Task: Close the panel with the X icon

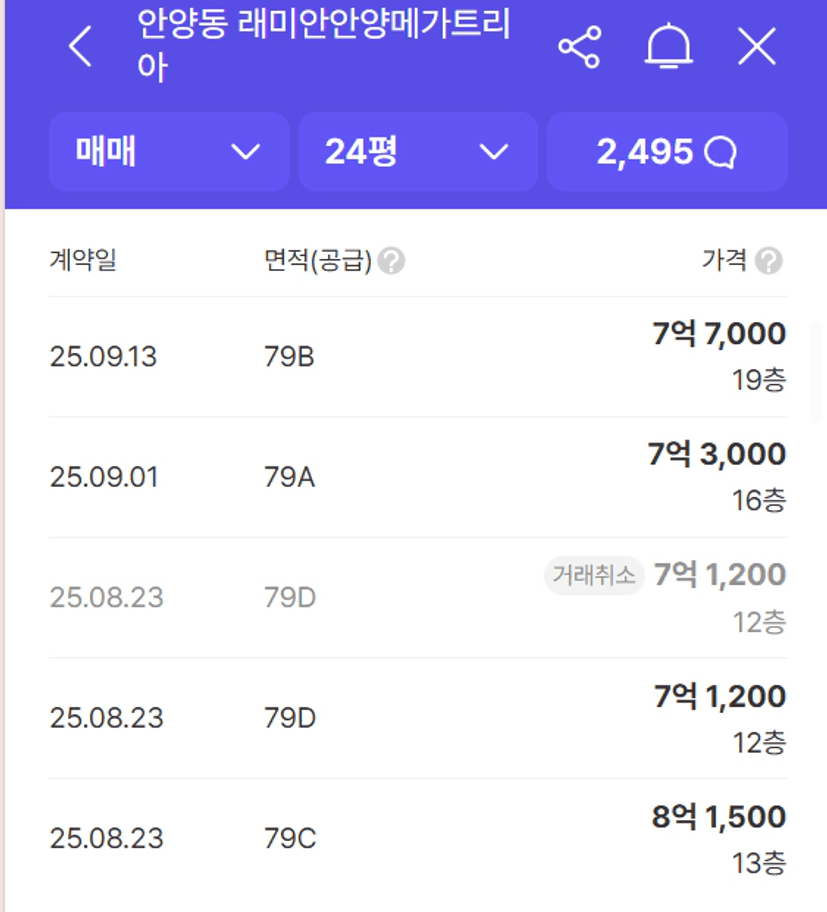Action: click(757, 47)
